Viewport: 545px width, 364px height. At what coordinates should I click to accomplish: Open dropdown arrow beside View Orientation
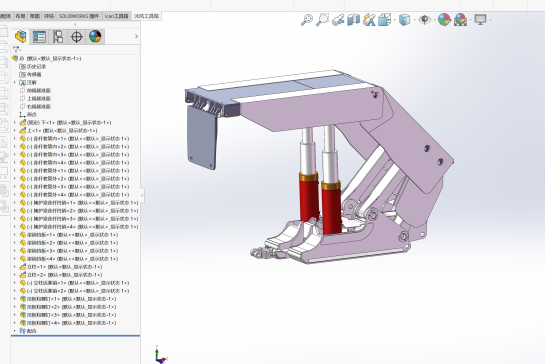[395, 20]
